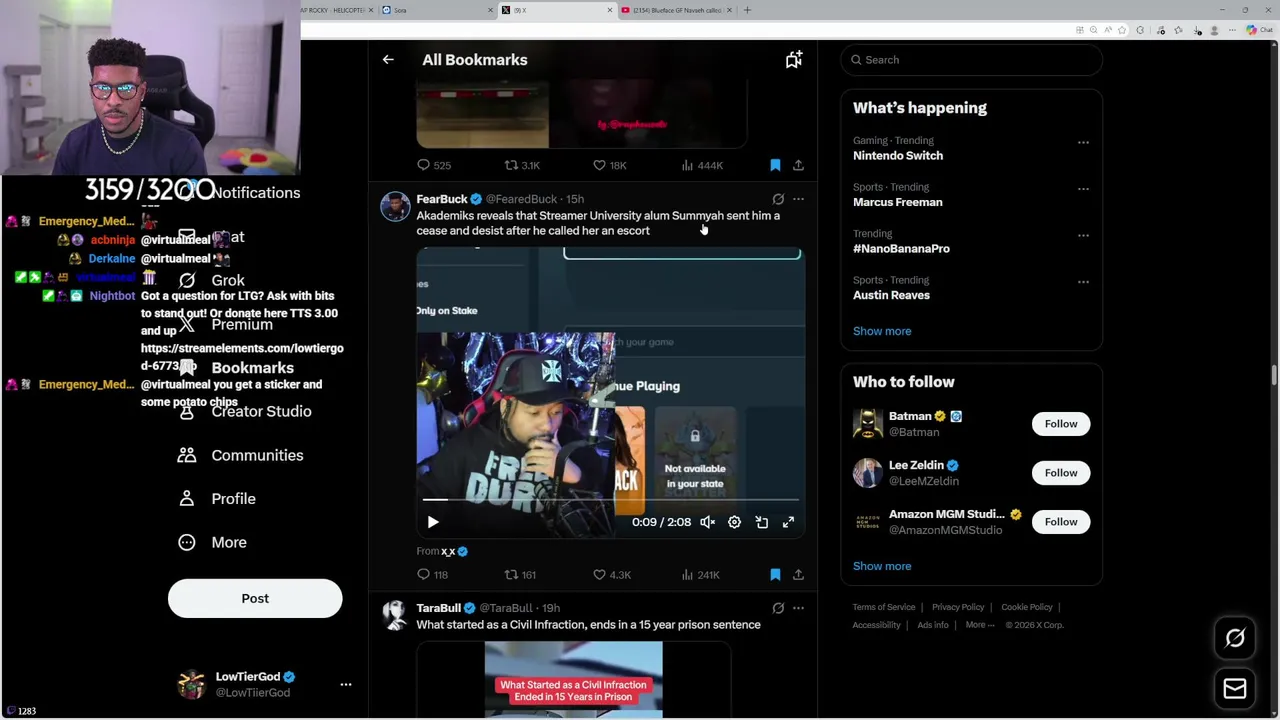Viewport: 1280px width, 720px height.
Task: Play the Akademiks video
Action: coord(433,522)
